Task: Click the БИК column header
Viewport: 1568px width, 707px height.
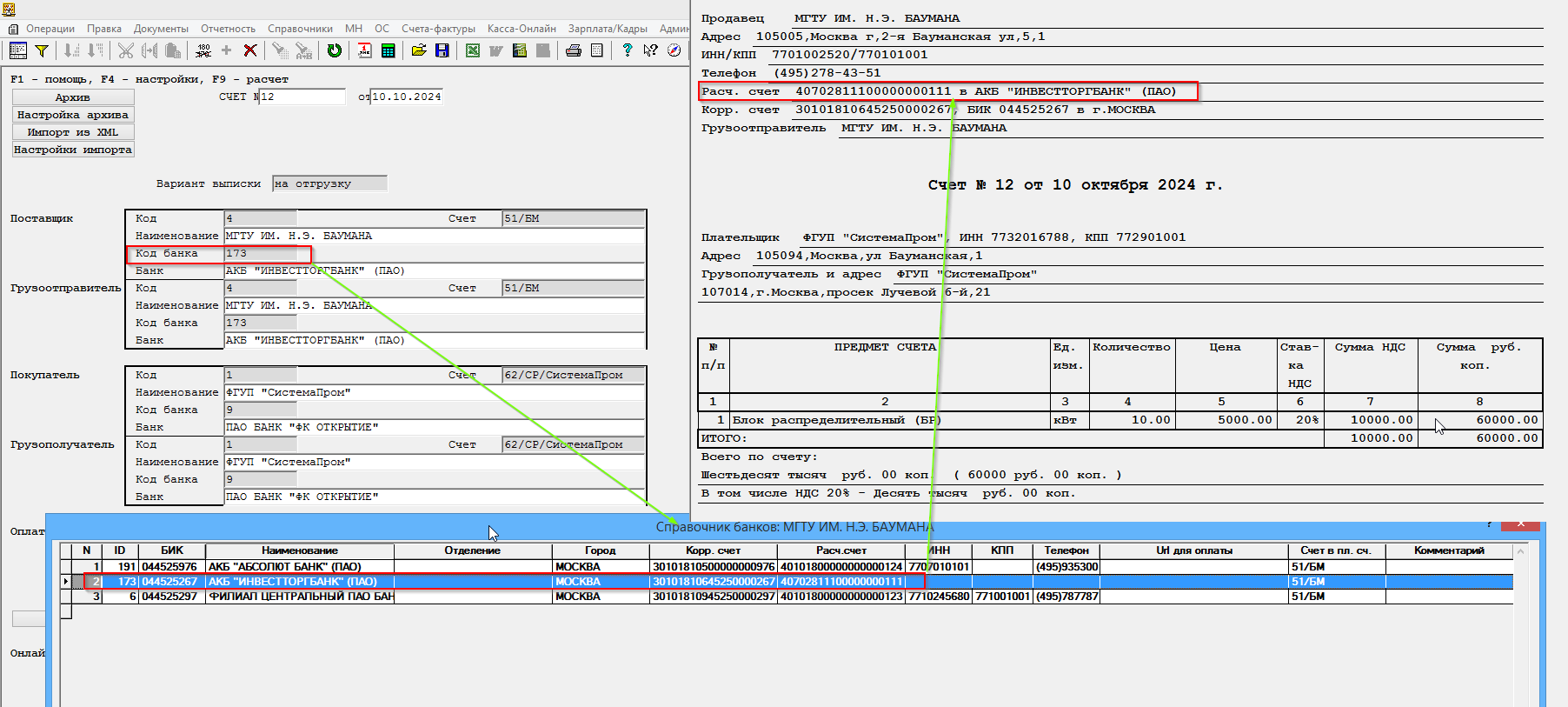Action: [x=172, y=550]
